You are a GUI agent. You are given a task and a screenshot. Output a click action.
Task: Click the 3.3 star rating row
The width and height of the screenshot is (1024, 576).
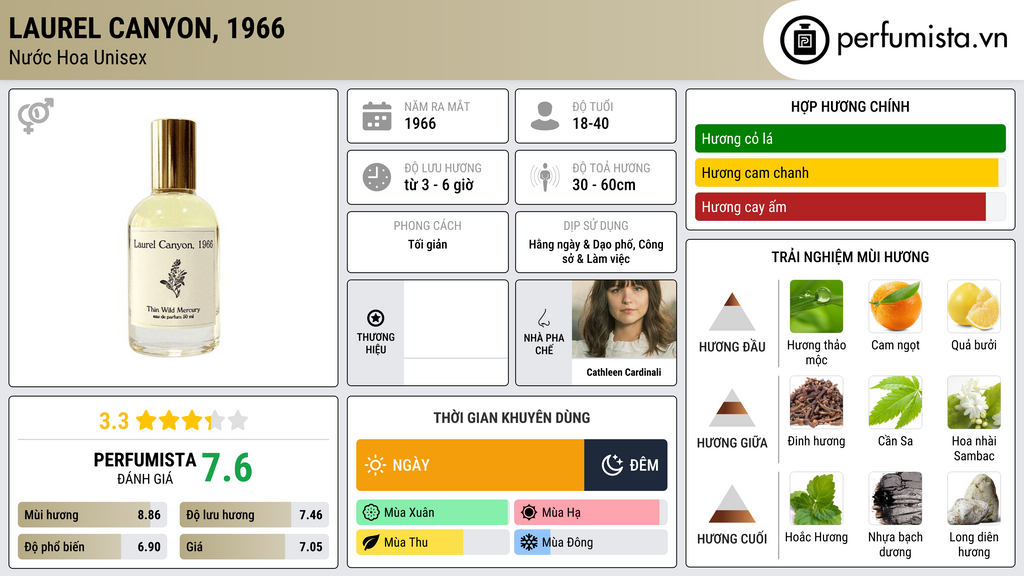point(173,421)
